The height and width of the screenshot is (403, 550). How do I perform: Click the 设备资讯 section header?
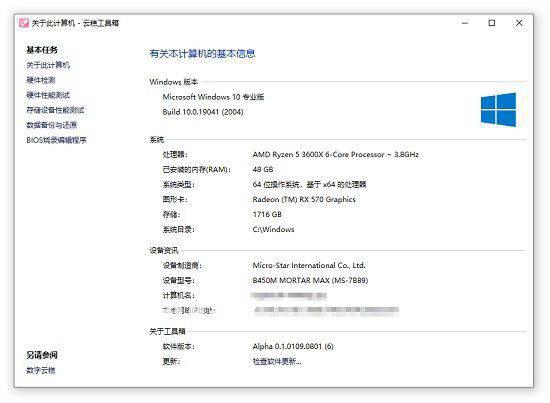[x=164, y=250]
